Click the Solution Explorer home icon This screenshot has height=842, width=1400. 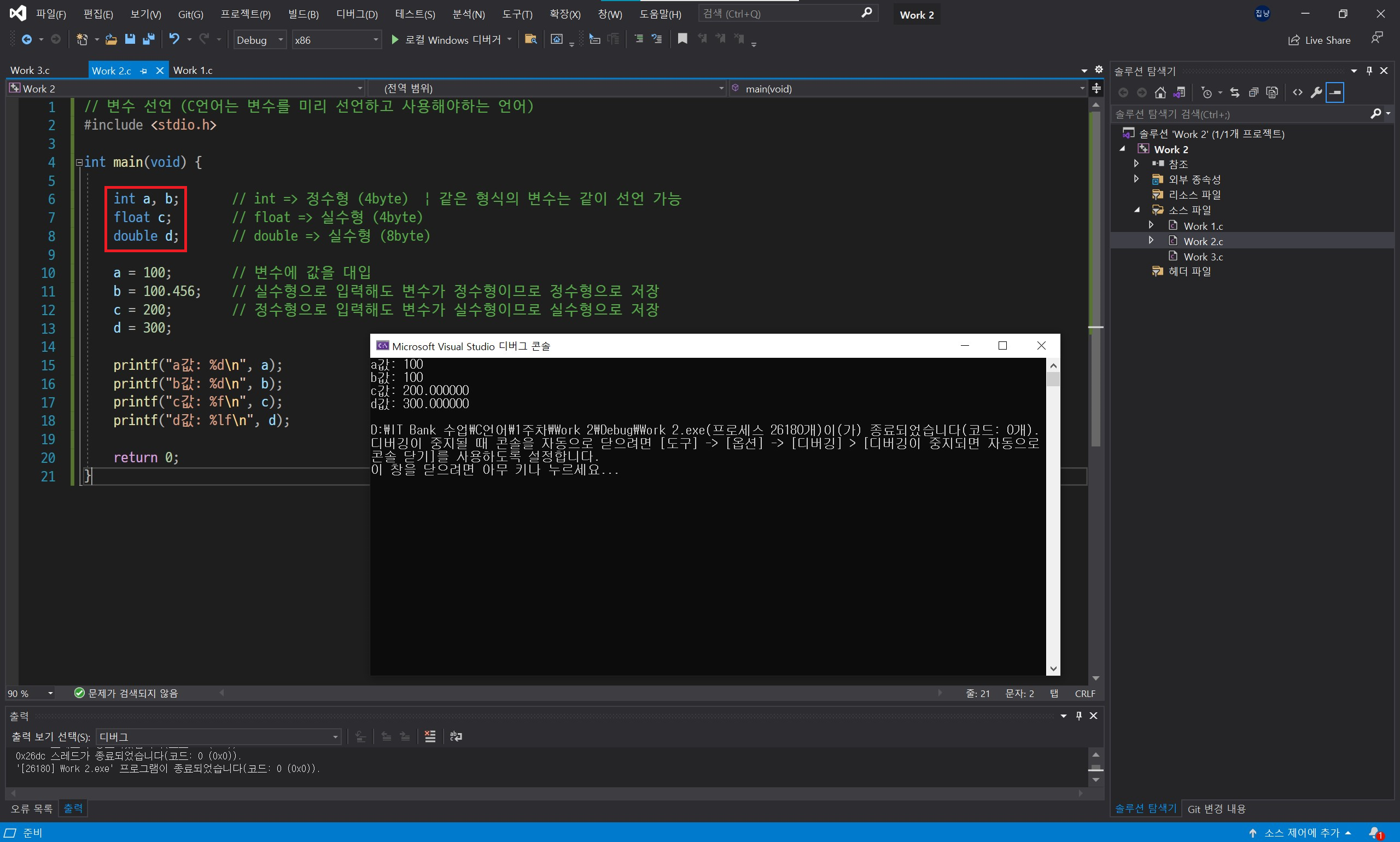[x=1160, y=92]
